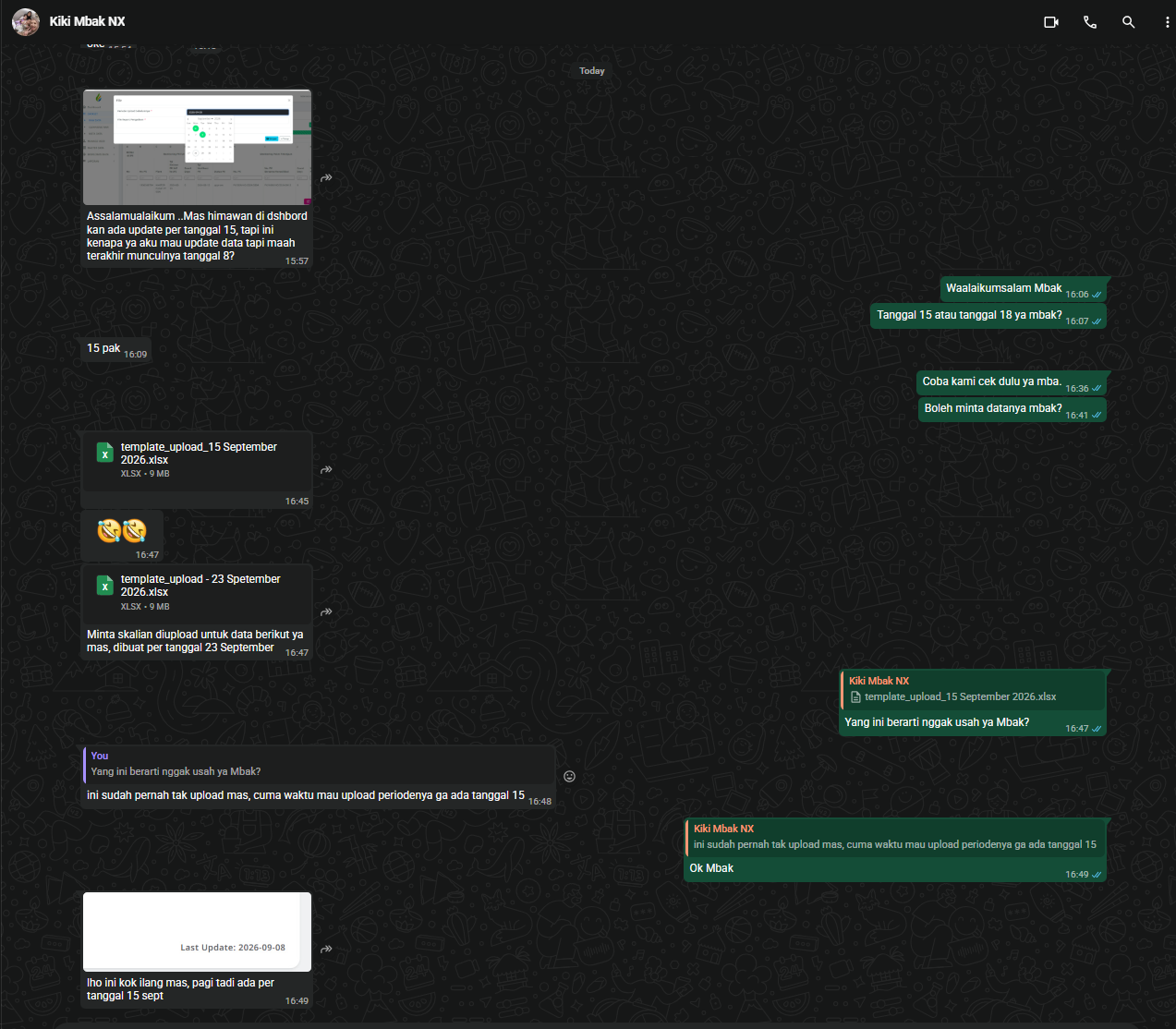Click the Excel icon of template_upload_15 September file
1176x1029 pixels.
[105, 453]
